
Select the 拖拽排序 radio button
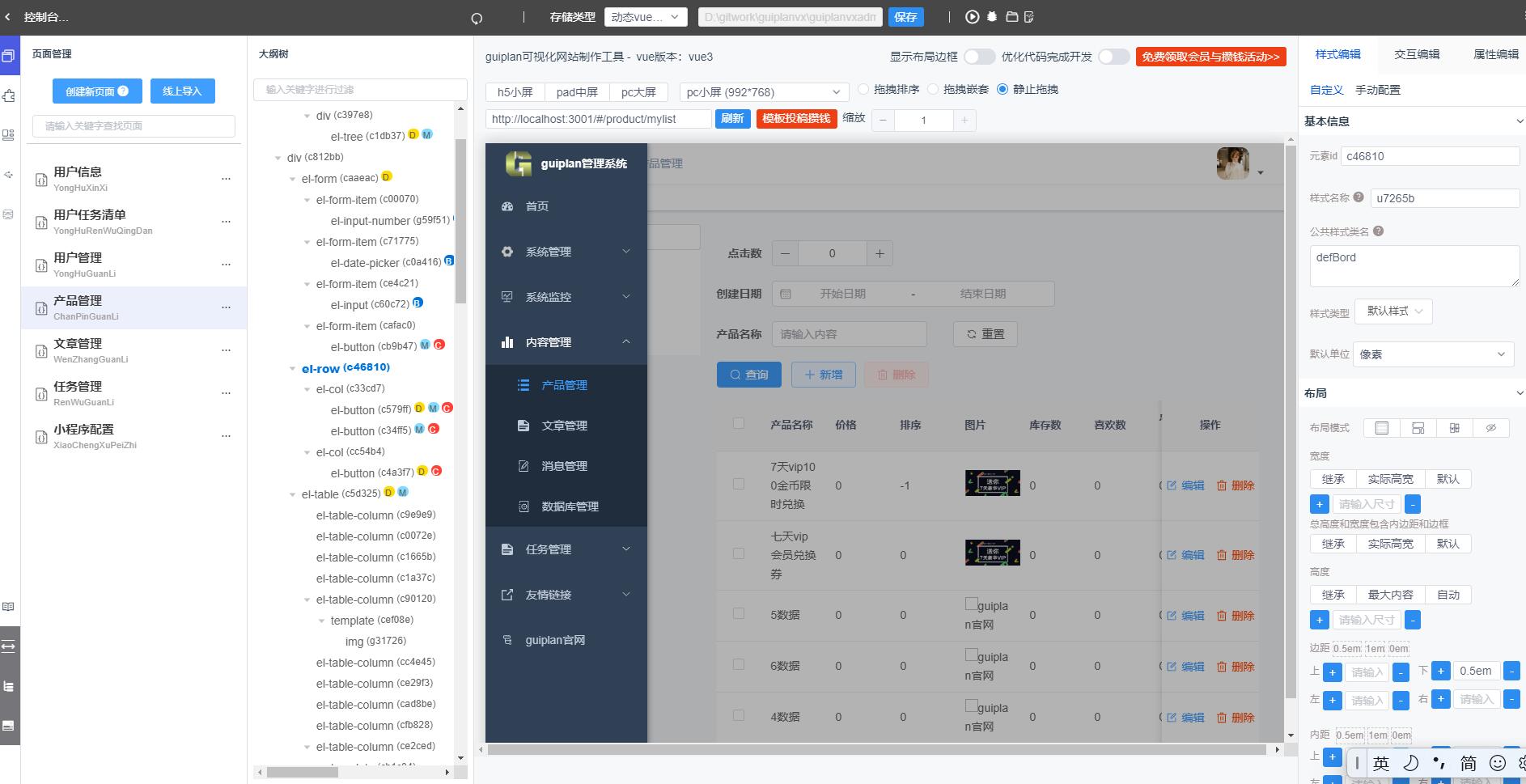pyautogui.click(x=863, y=89)
